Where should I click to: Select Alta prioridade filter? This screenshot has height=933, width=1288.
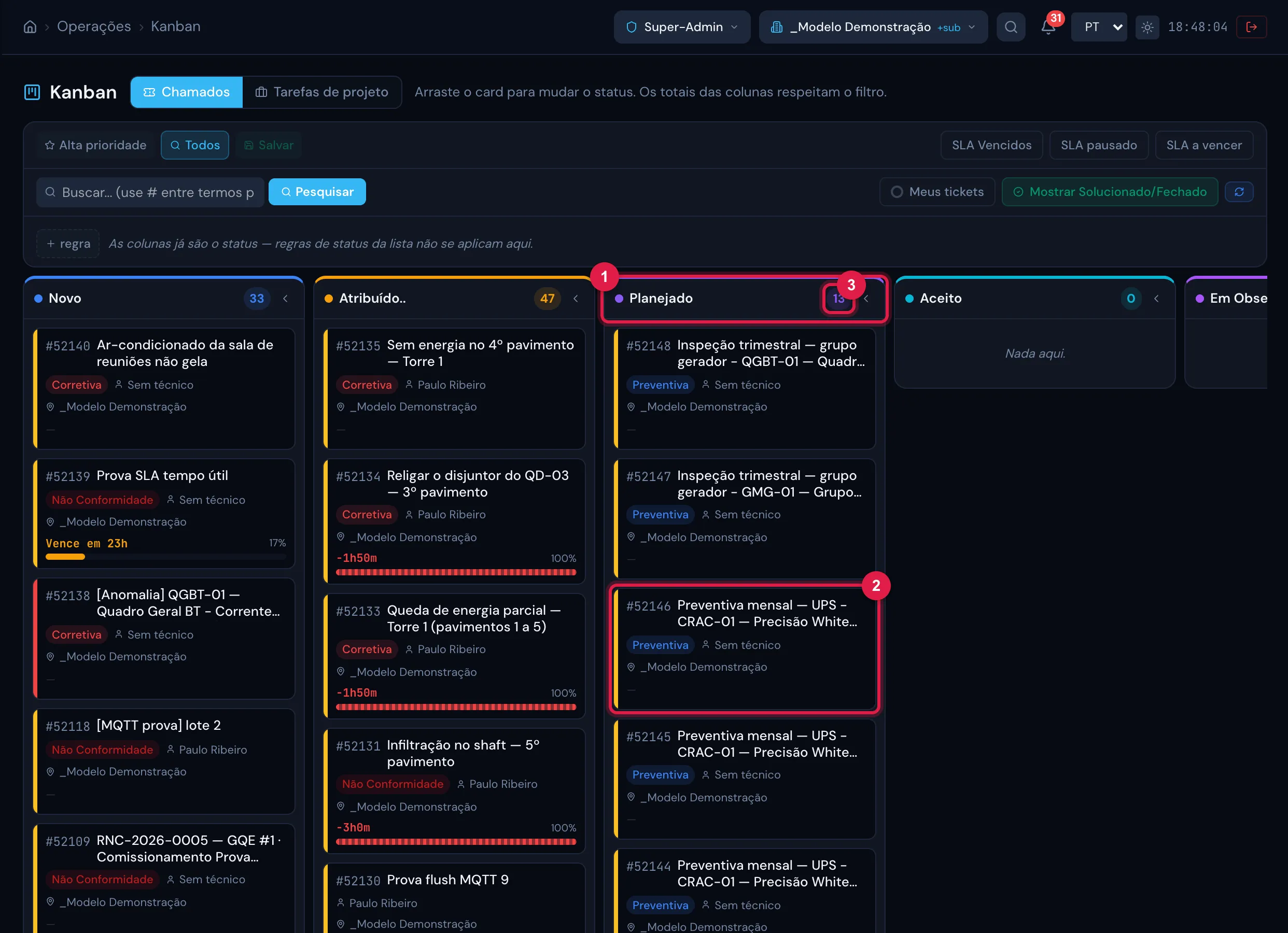[95, 145]
